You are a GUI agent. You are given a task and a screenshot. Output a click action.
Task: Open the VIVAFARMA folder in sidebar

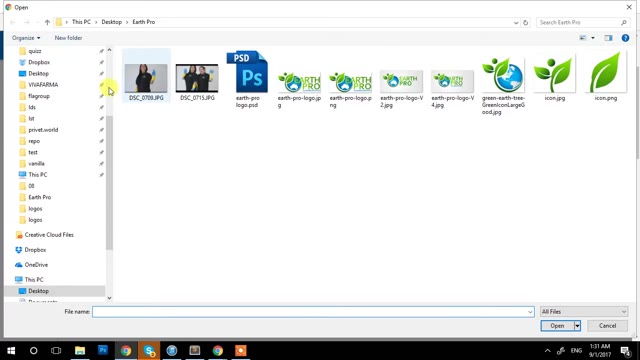[x=43, y=85]
